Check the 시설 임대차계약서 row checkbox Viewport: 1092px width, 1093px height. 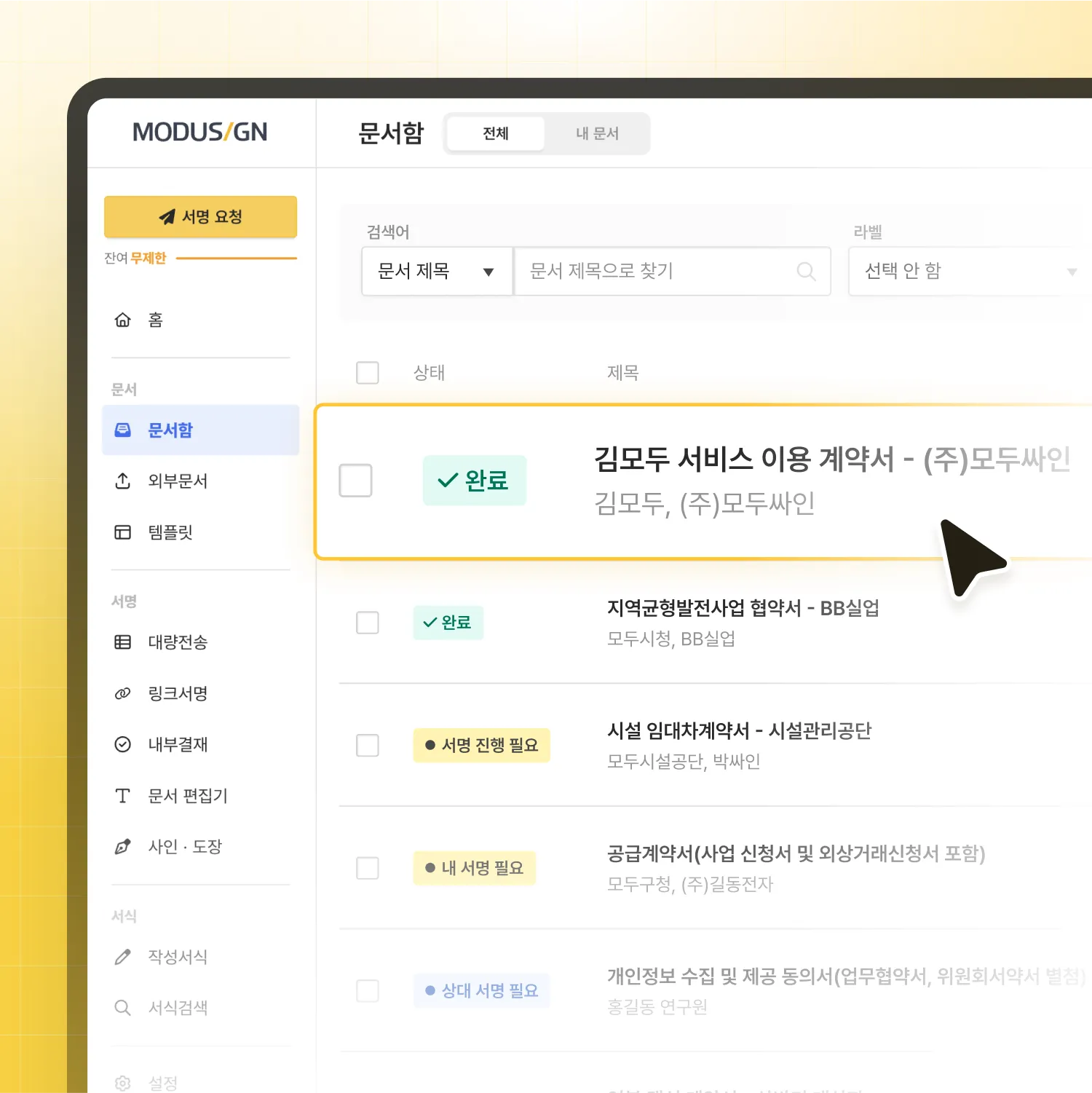click(367, 745)
